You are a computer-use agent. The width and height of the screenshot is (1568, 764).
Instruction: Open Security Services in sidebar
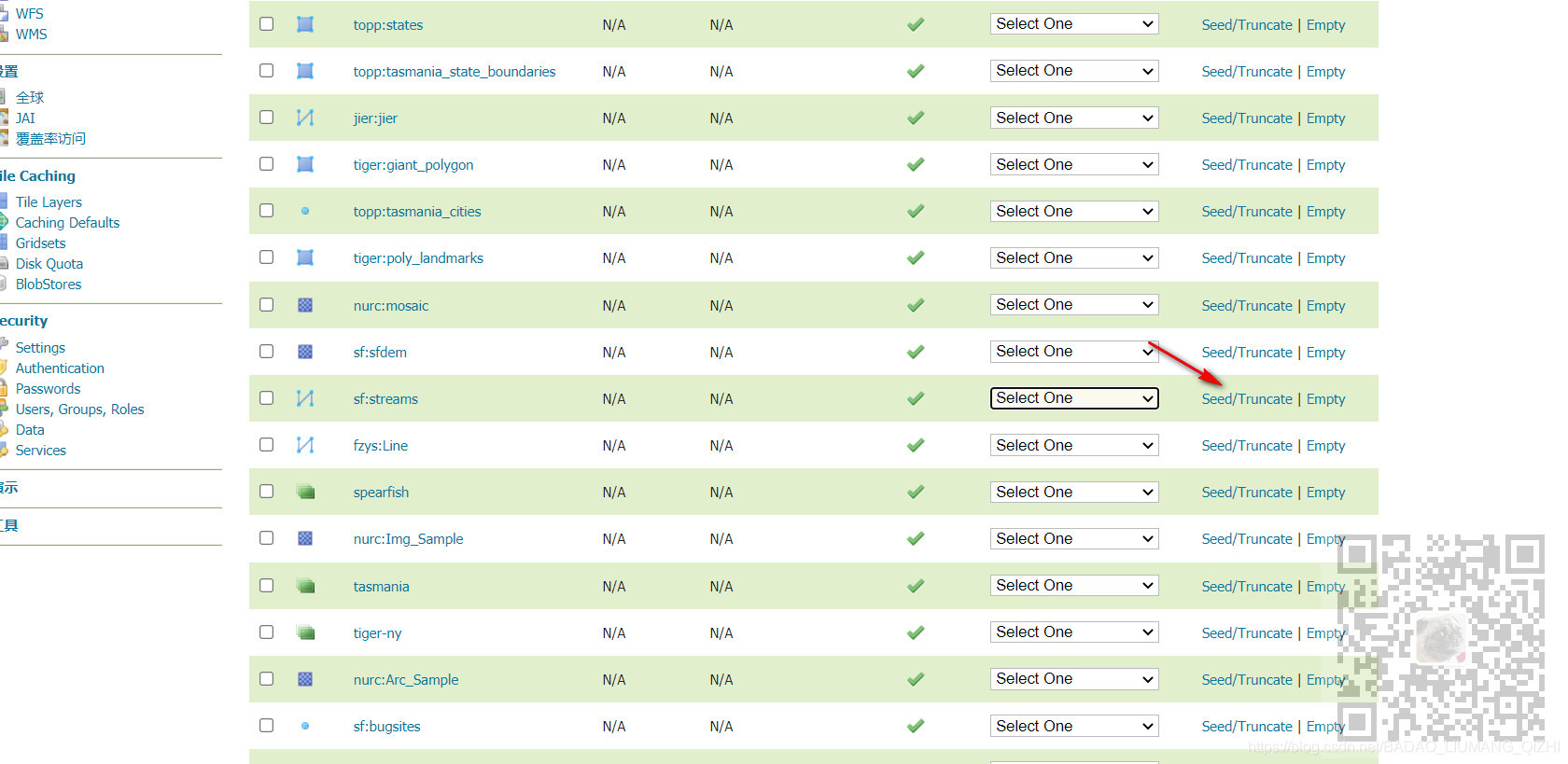[41, 450]
